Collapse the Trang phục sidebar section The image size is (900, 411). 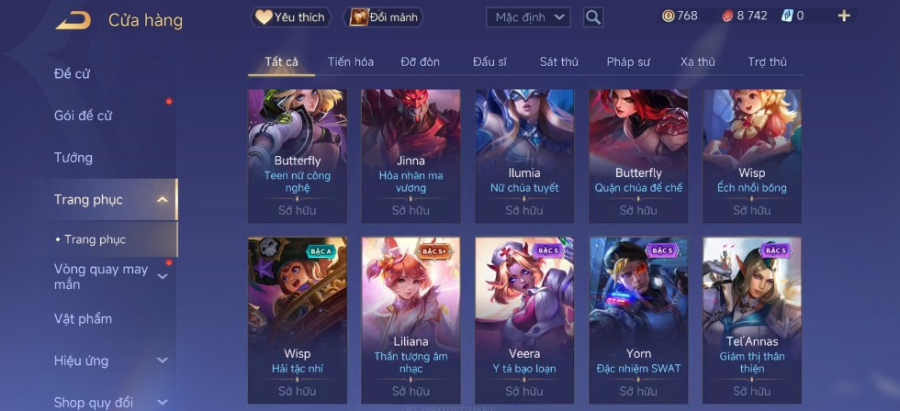[162, 200]
